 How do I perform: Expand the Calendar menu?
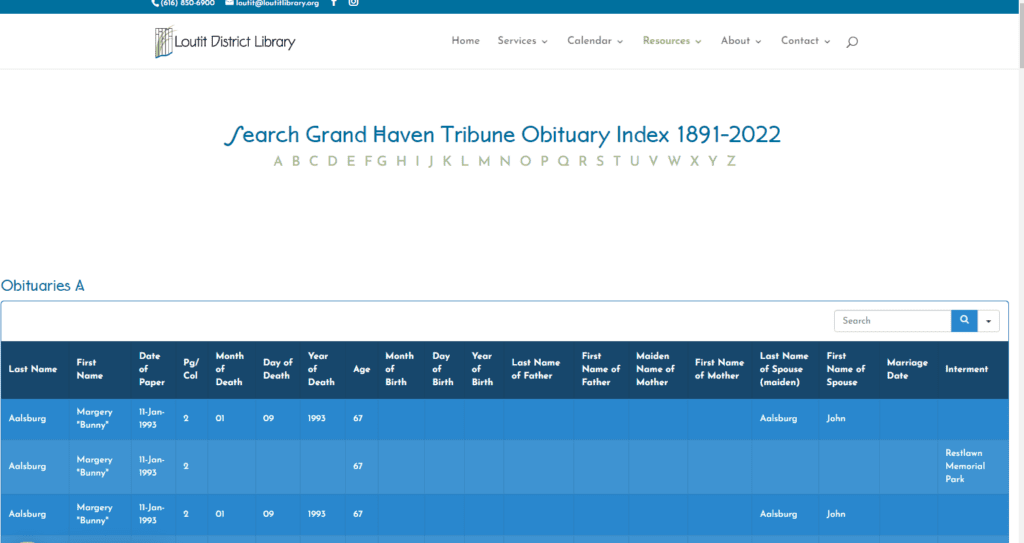point(595,41)
